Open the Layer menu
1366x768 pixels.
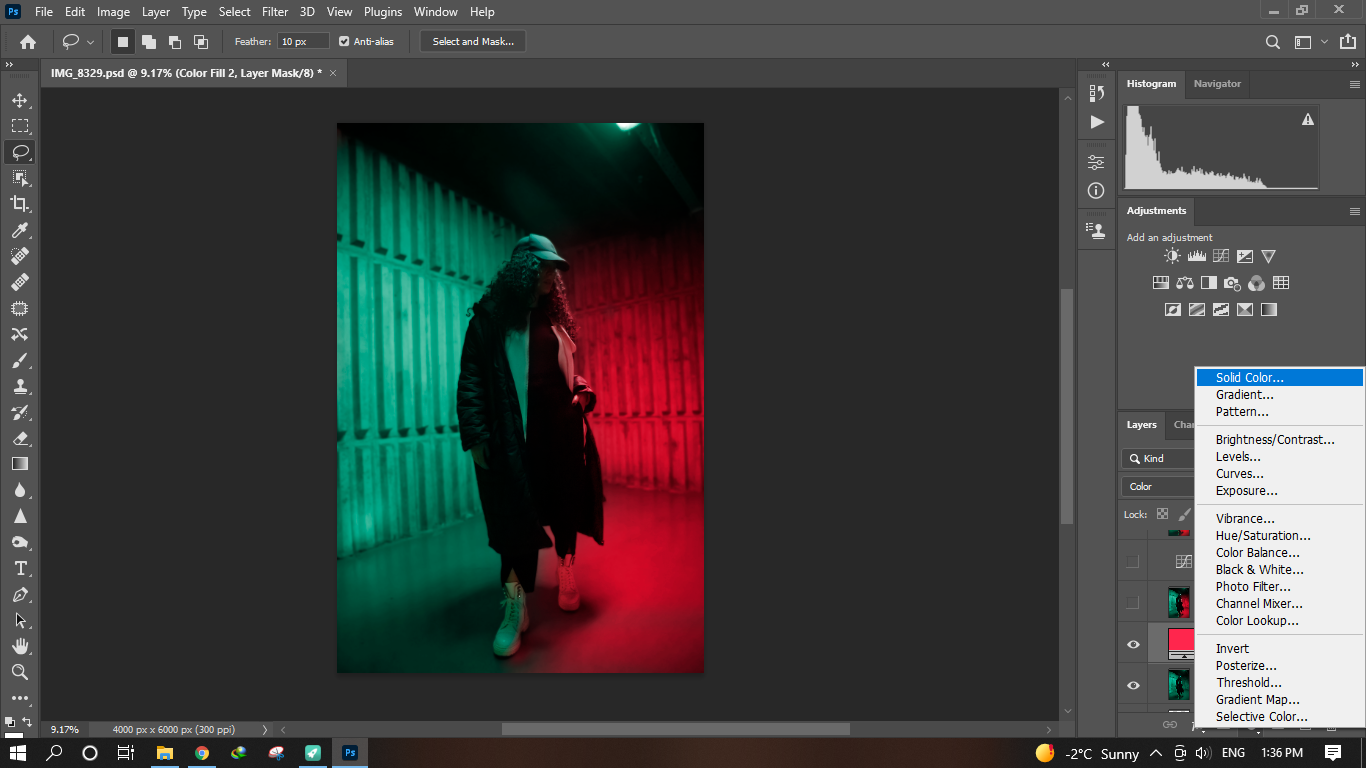(x=156, y=12)
